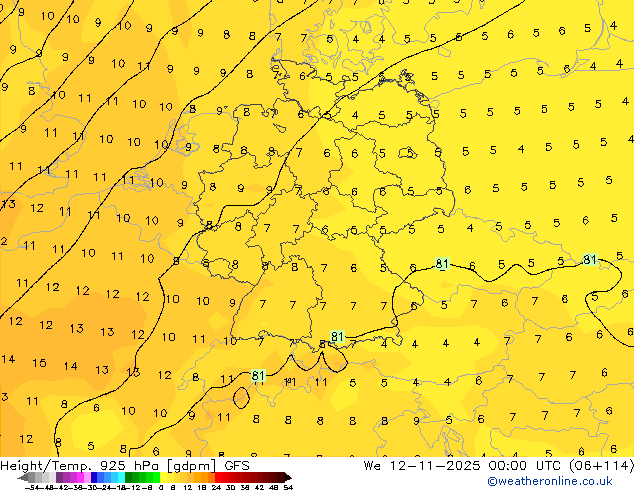Pick the bright red swatch above legend value 24
634x490 pixels.
(218, 478)
